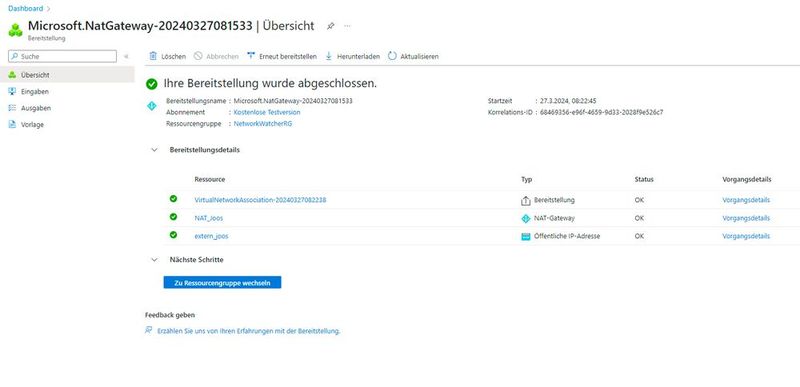Click the Vorlage sidebar icon
Image resolution: width=800 pixels, height=387 pixels.
tap(12, 124)
